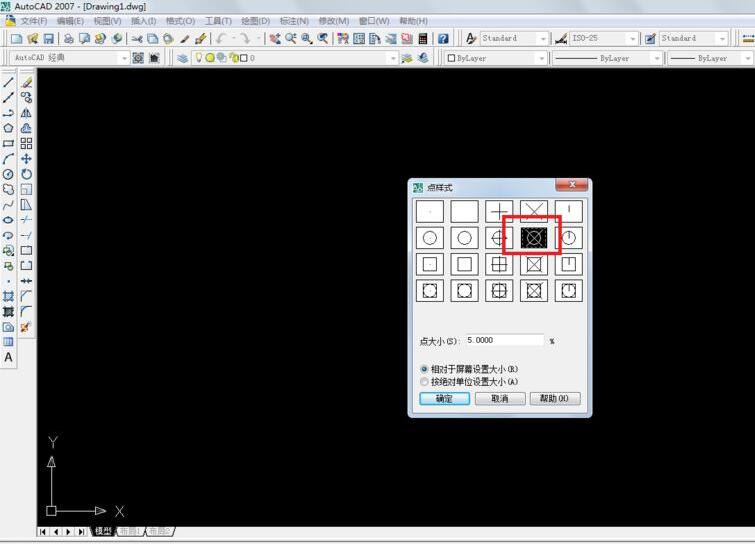Click the Save icon in Standard toolbar
The width and height of the screenshot is (755, 544).
[x=49, y=39]
